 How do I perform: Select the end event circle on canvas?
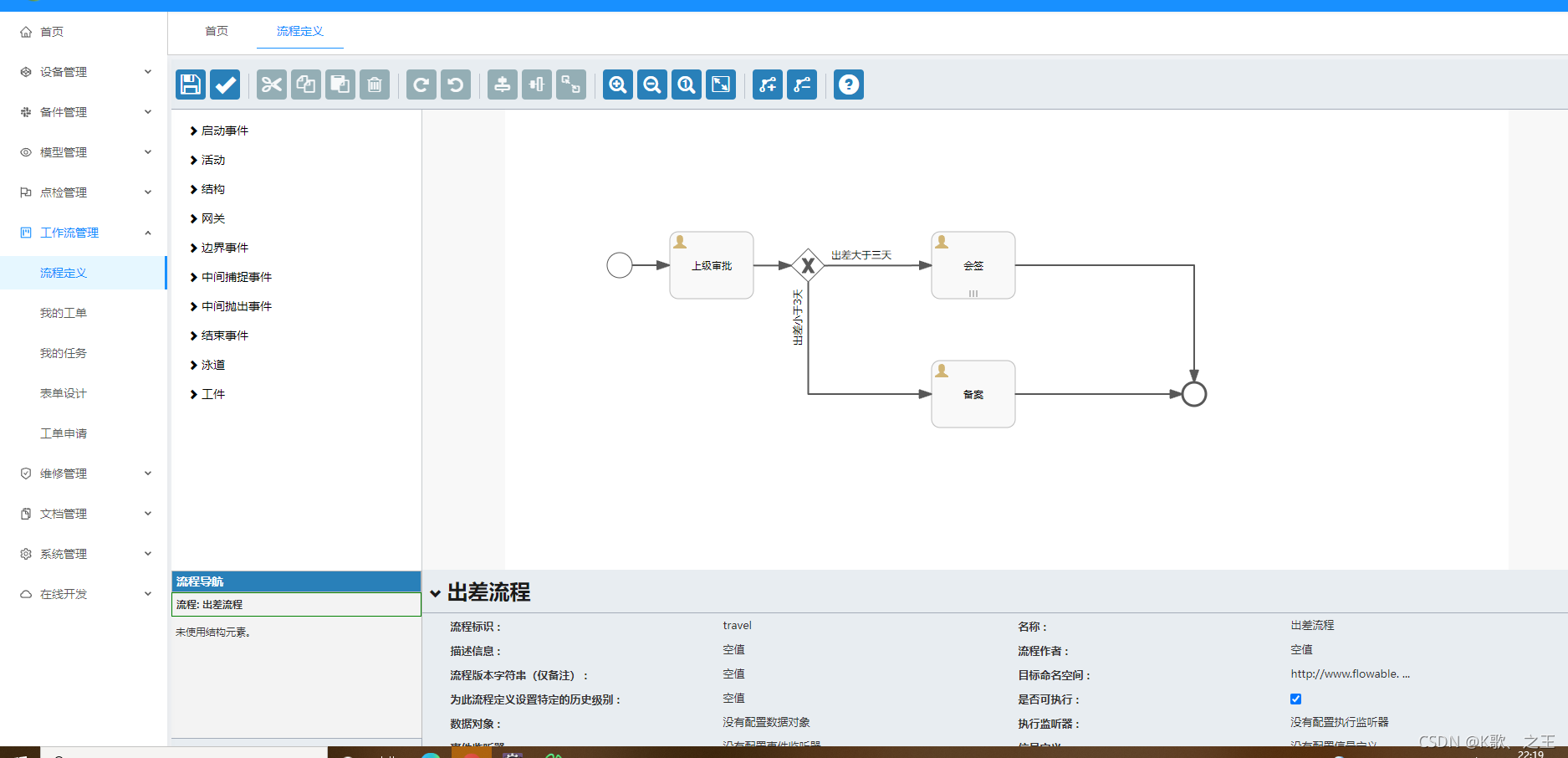pos(1194,394)
